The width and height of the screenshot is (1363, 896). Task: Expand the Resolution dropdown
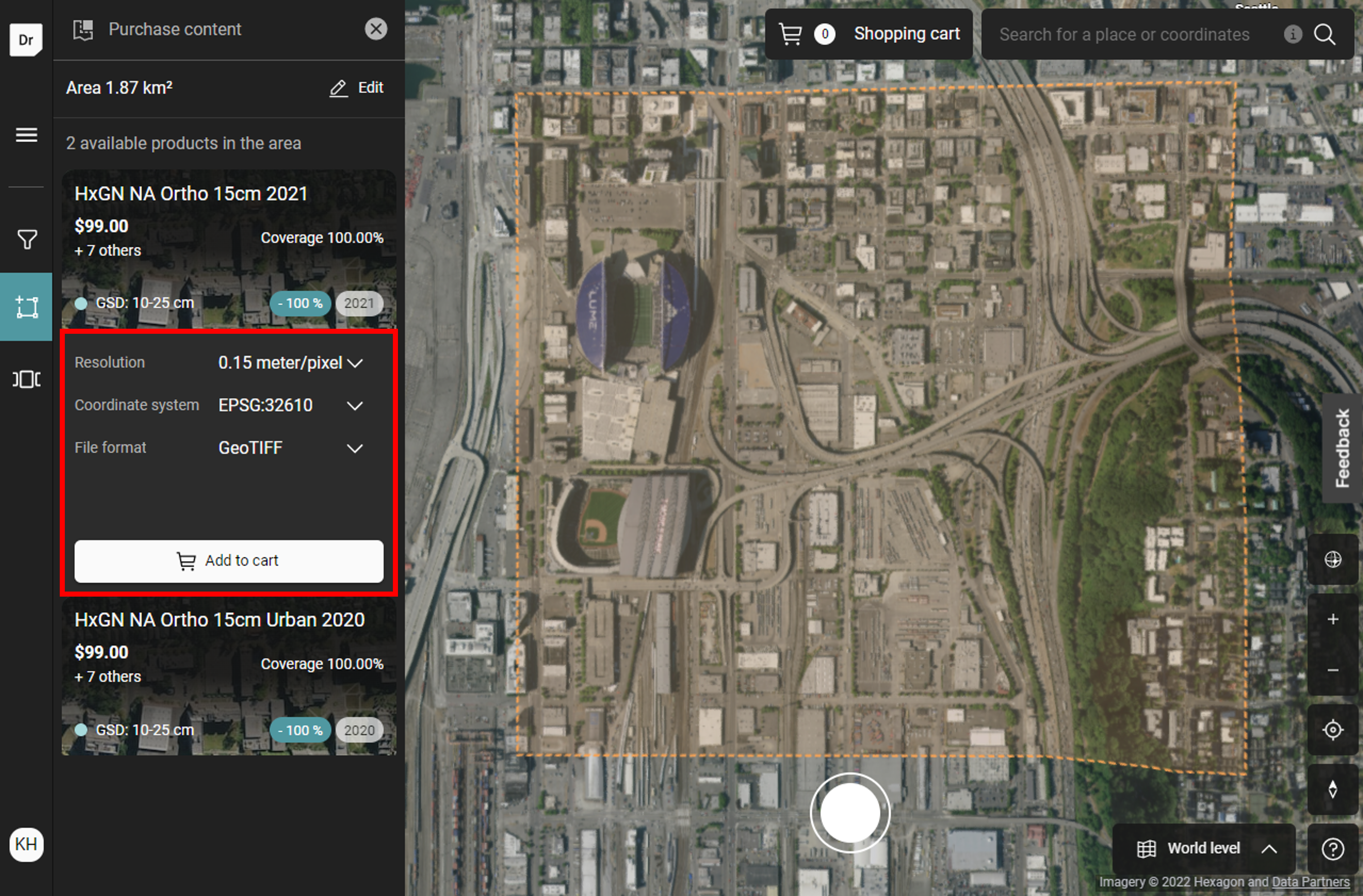tap(290, 363)
